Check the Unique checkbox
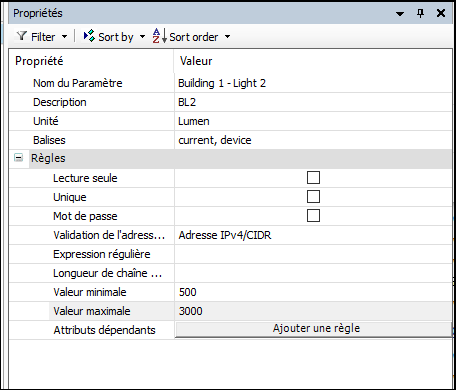The image size is (456, 390). 313,197
